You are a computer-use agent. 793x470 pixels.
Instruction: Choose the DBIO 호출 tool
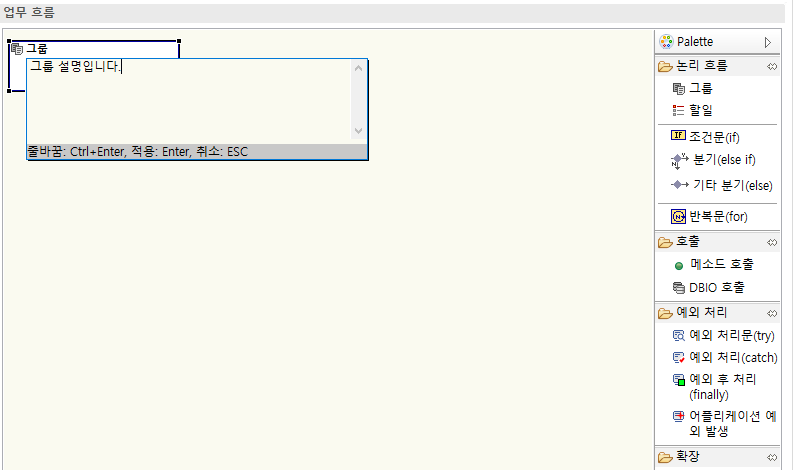tap(716, 288)
